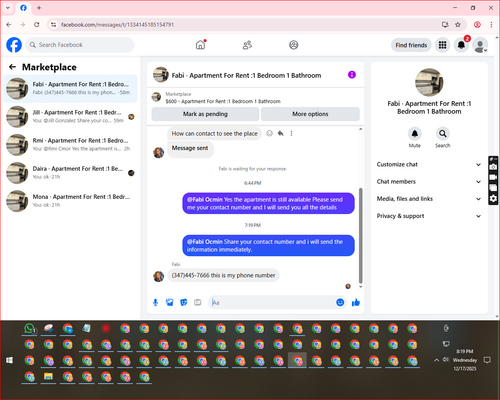The image size is (500, 400).
Task: Click Fabi's phone number message bubble
Action: (223, 275)
